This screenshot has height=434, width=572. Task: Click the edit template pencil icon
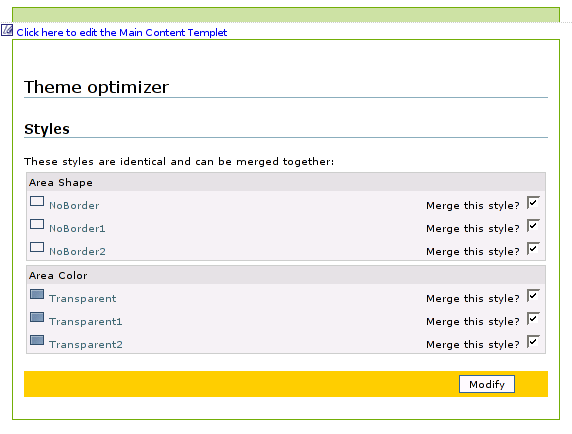(7, 30)
